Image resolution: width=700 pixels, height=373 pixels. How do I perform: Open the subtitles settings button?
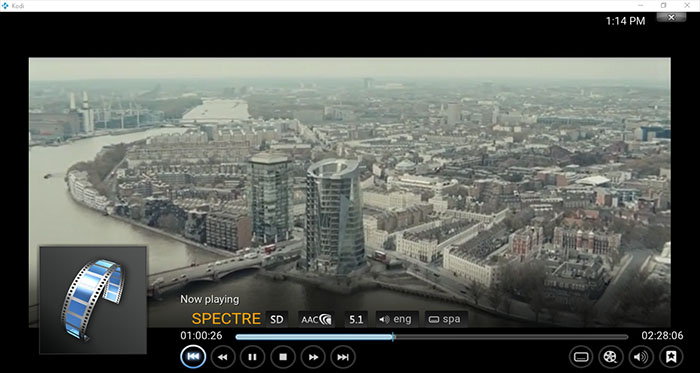581,357
